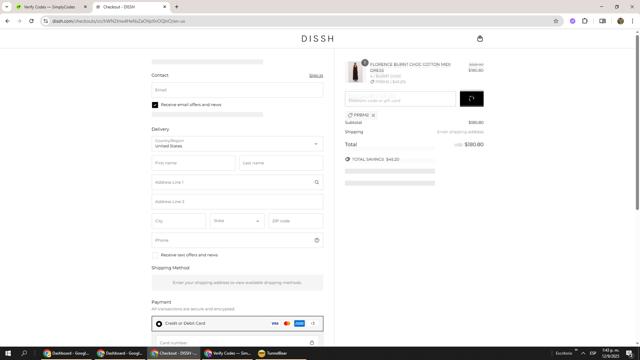
Task: Uncheck Receive email offers and news
Action: coord(155,105)
